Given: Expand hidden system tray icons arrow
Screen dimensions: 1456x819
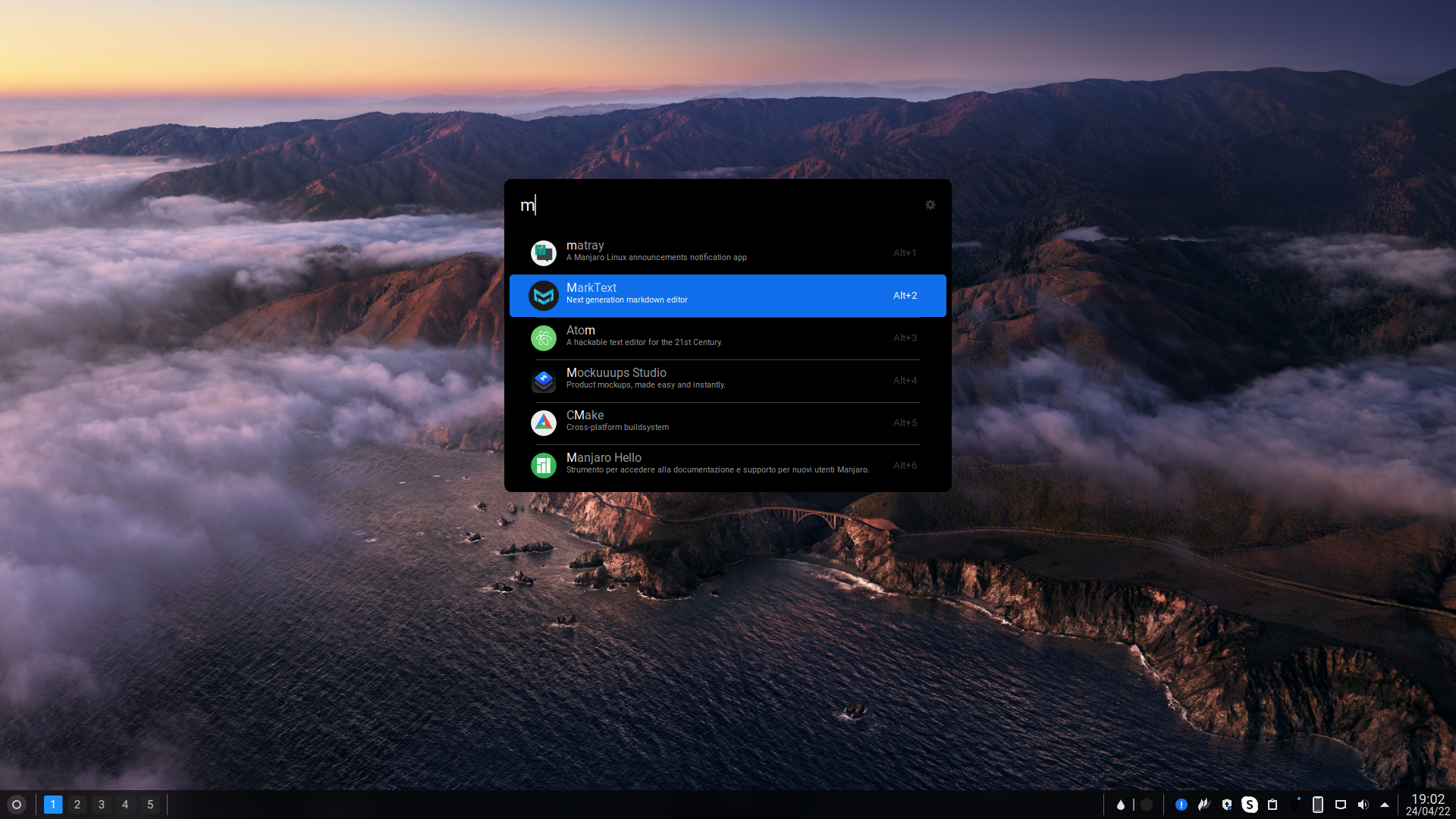Looking at the screenshot, I should [1385, 805].
